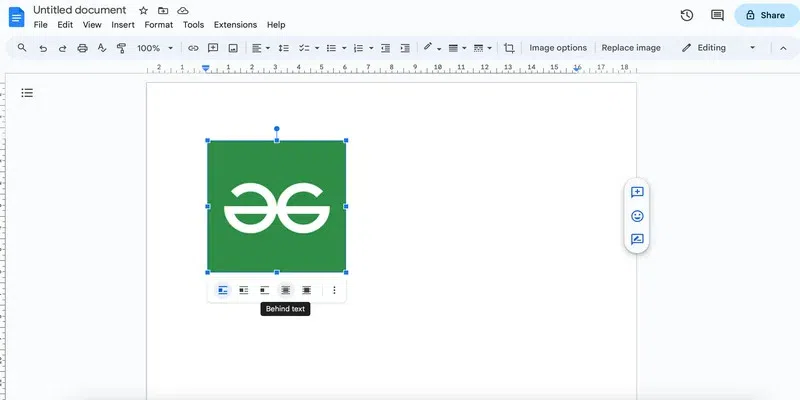Click the Undo arrow

coord(43,48)
